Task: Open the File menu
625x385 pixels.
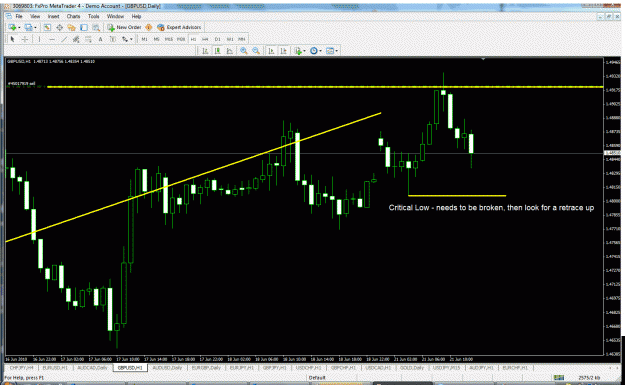Action: [19, 16]
